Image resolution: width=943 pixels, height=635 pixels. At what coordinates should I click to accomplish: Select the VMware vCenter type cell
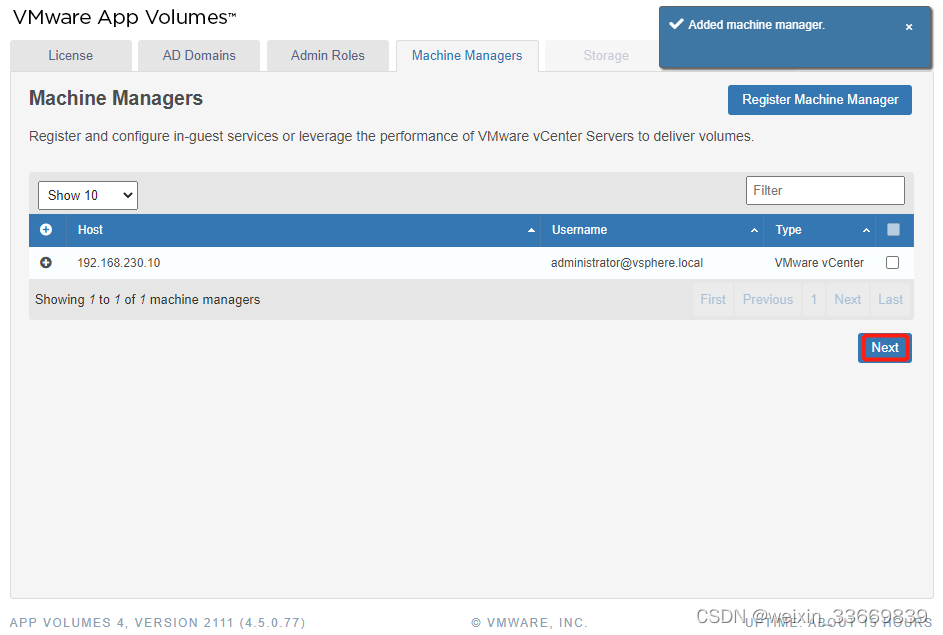[x=819, y=263]
